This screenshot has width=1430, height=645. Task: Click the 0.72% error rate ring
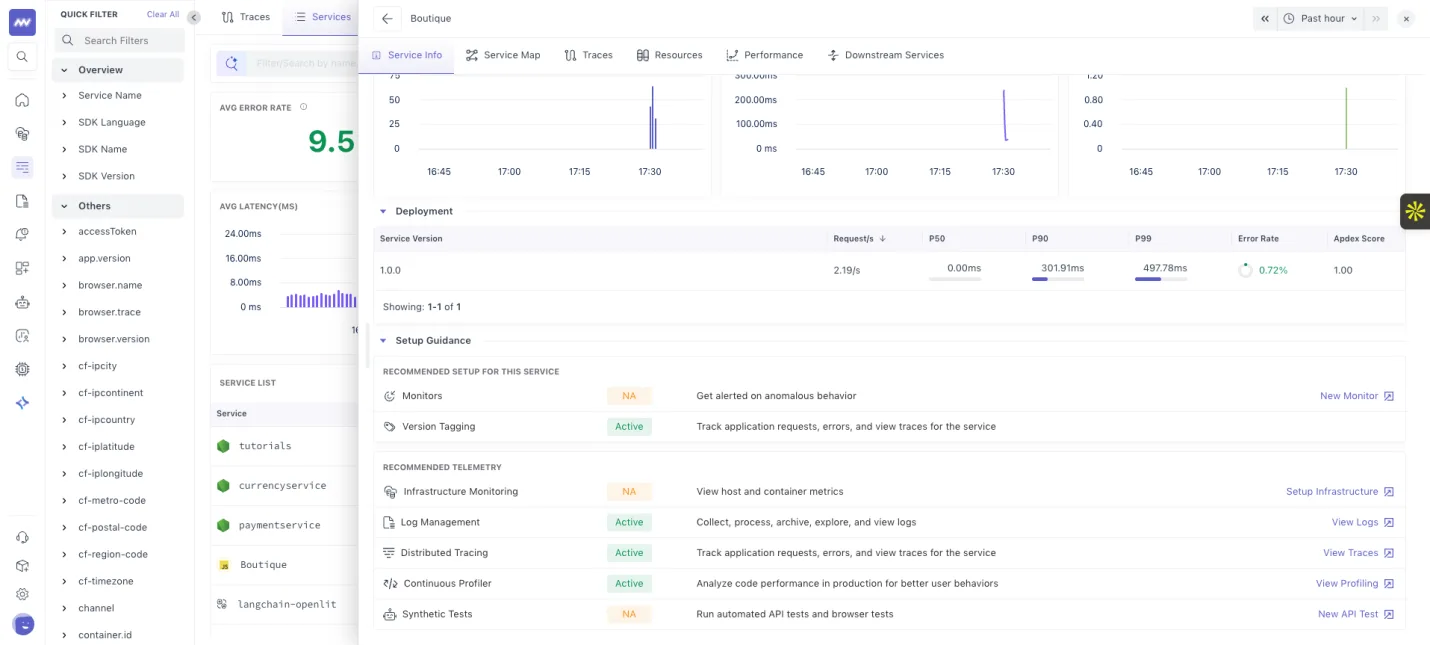pyautogui.click(x=1245, y=270)
